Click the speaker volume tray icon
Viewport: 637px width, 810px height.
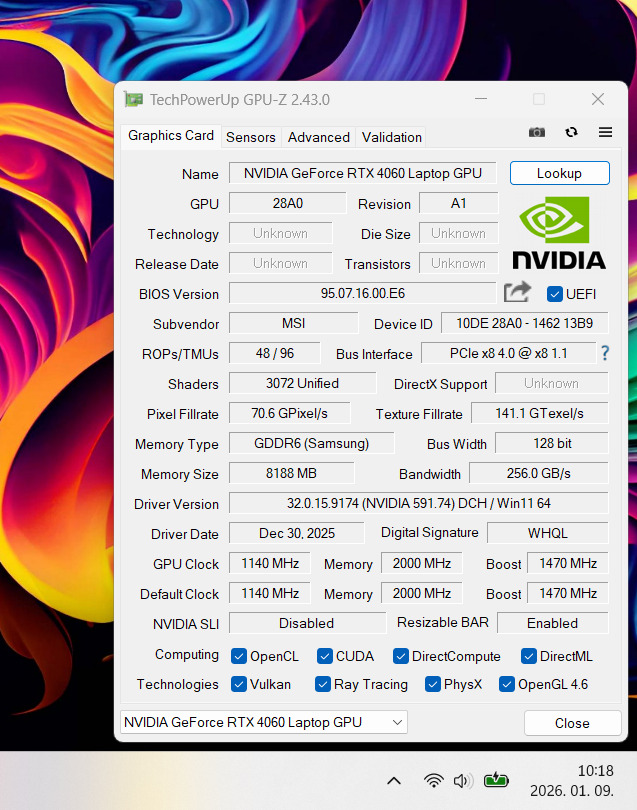point(463,781)
